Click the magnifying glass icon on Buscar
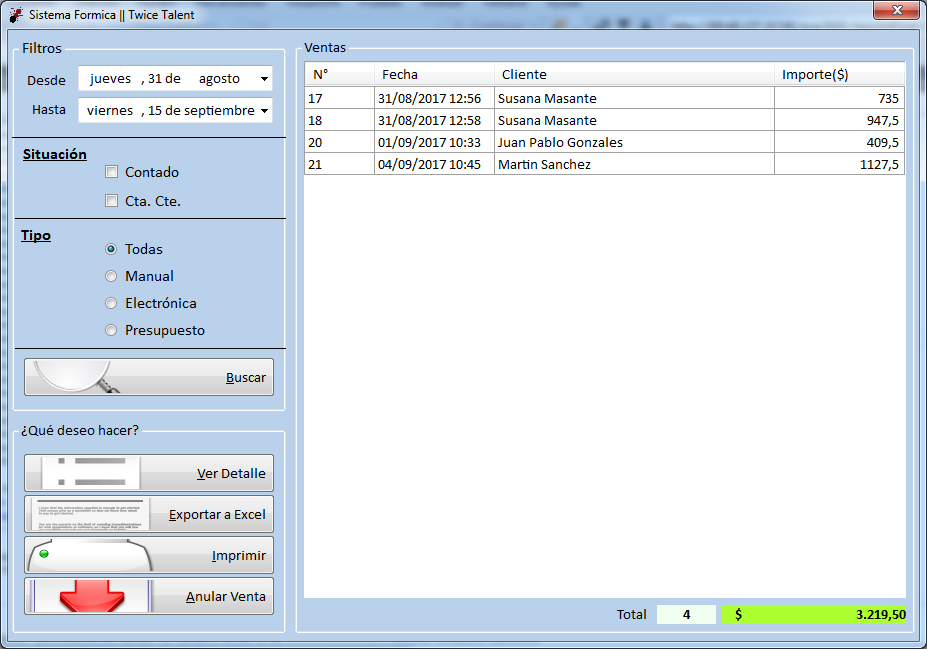Image resolution: width=927 pixels, height=649 pixels. [76, 377]
